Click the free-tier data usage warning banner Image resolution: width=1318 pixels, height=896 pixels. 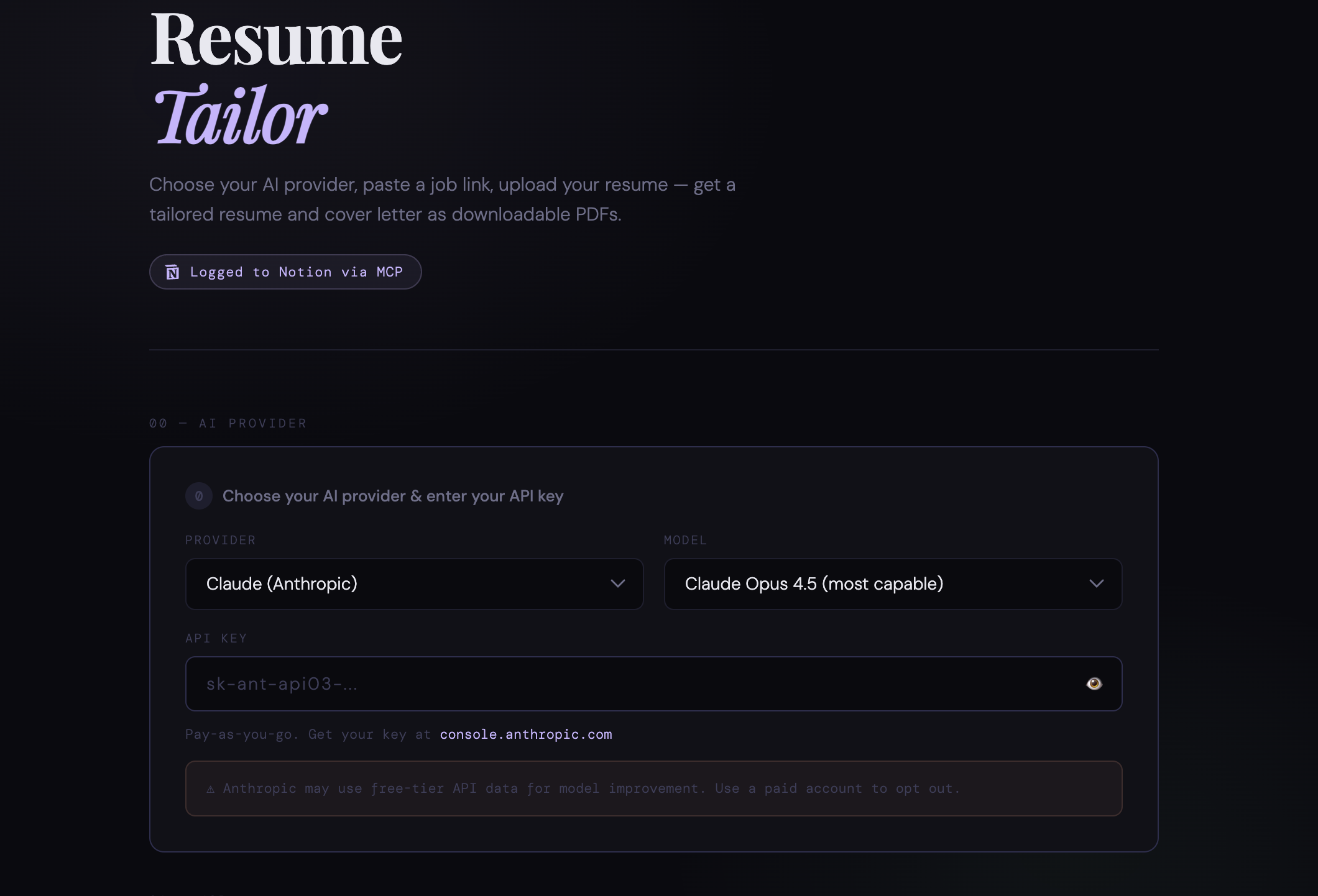tap(652, 788)
